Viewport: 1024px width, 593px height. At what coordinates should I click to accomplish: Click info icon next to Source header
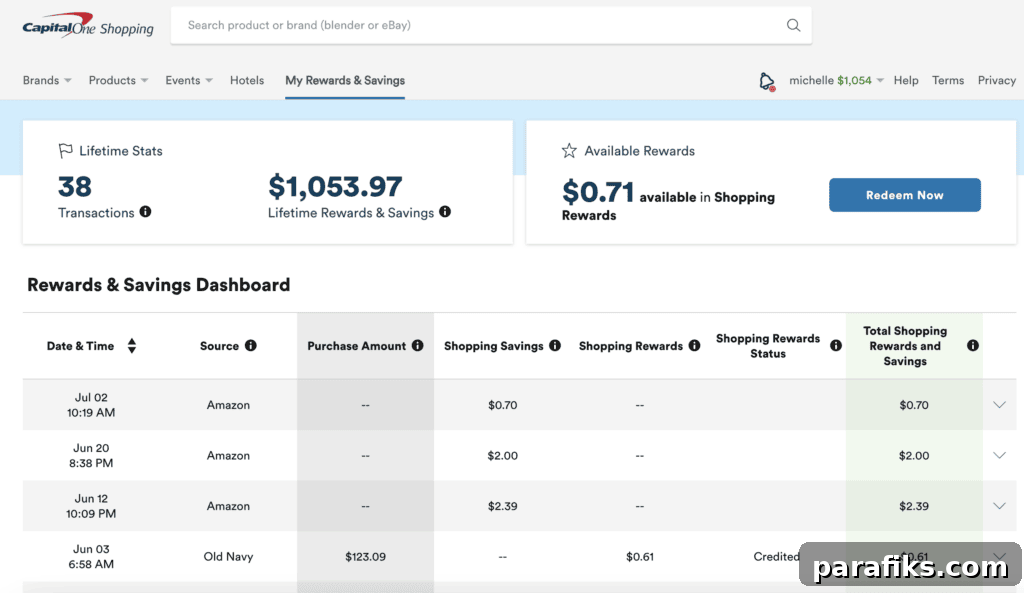click(x=251, y=345)
